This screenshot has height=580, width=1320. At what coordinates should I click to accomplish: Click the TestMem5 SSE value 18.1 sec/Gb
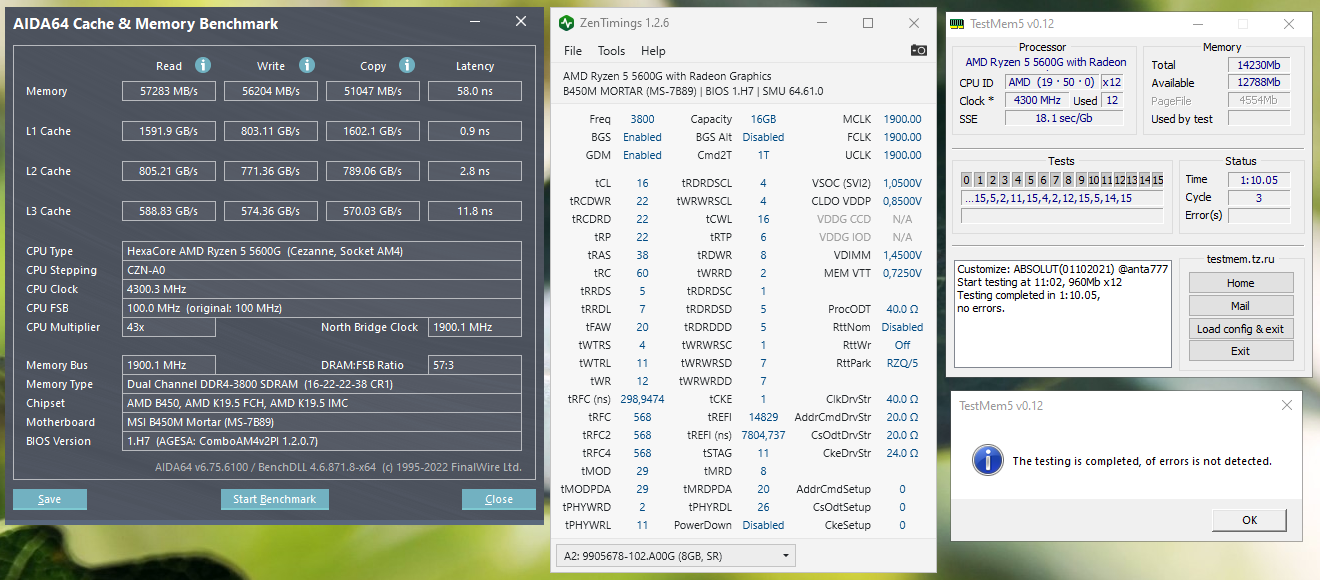[x=1063, y=118]
